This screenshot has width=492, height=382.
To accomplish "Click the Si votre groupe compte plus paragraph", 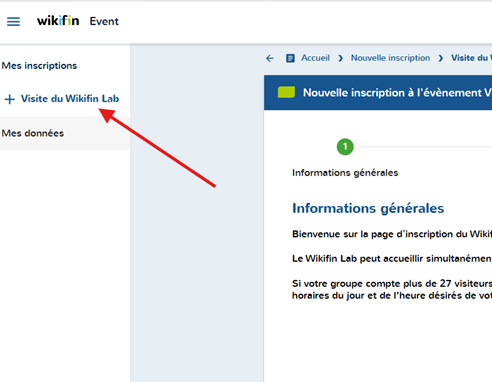I will [392, 289].
